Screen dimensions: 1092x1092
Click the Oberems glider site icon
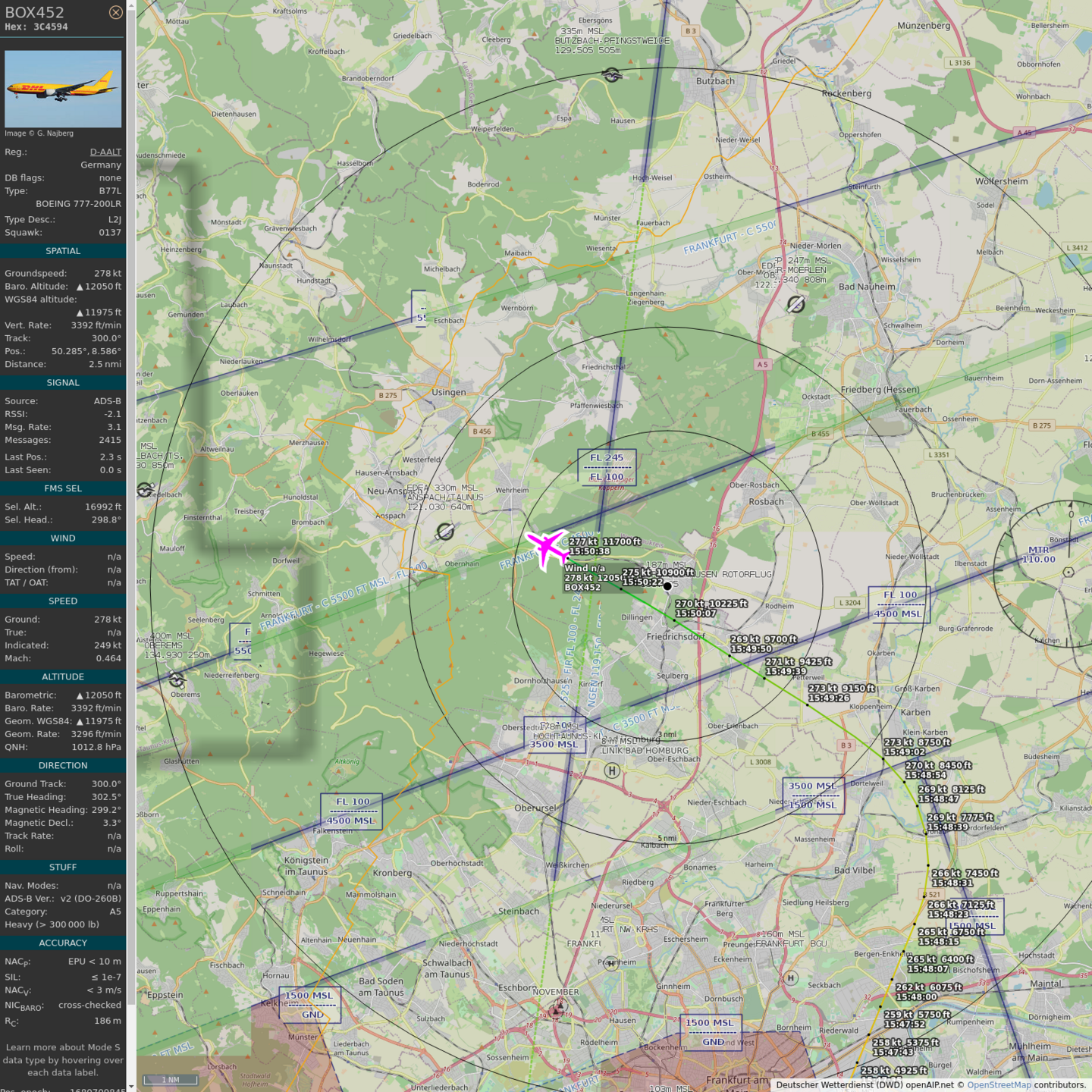pyautogui.click(x=177, y=679)
